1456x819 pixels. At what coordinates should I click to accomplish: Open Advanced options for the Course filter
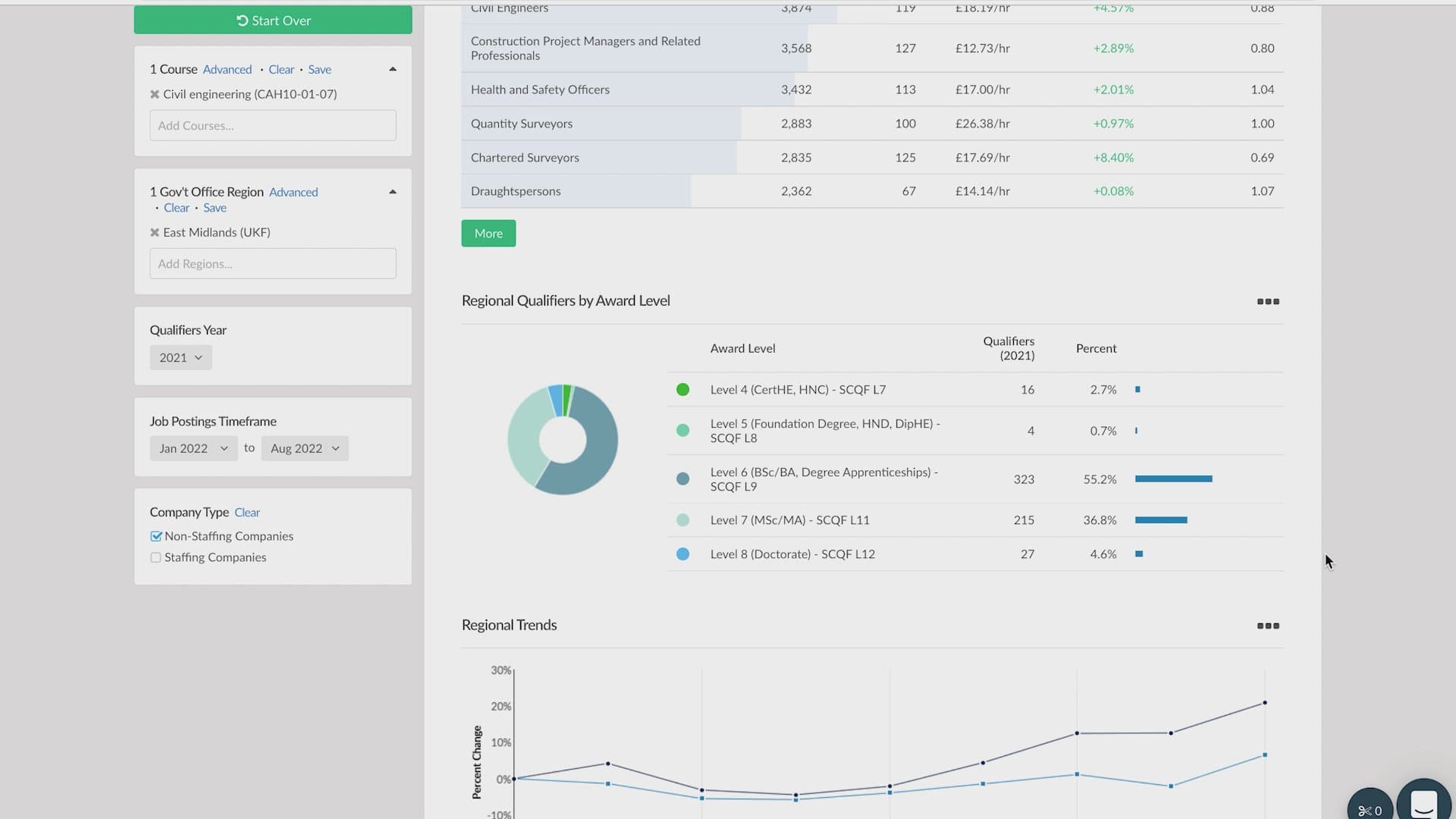click(227, 69)
